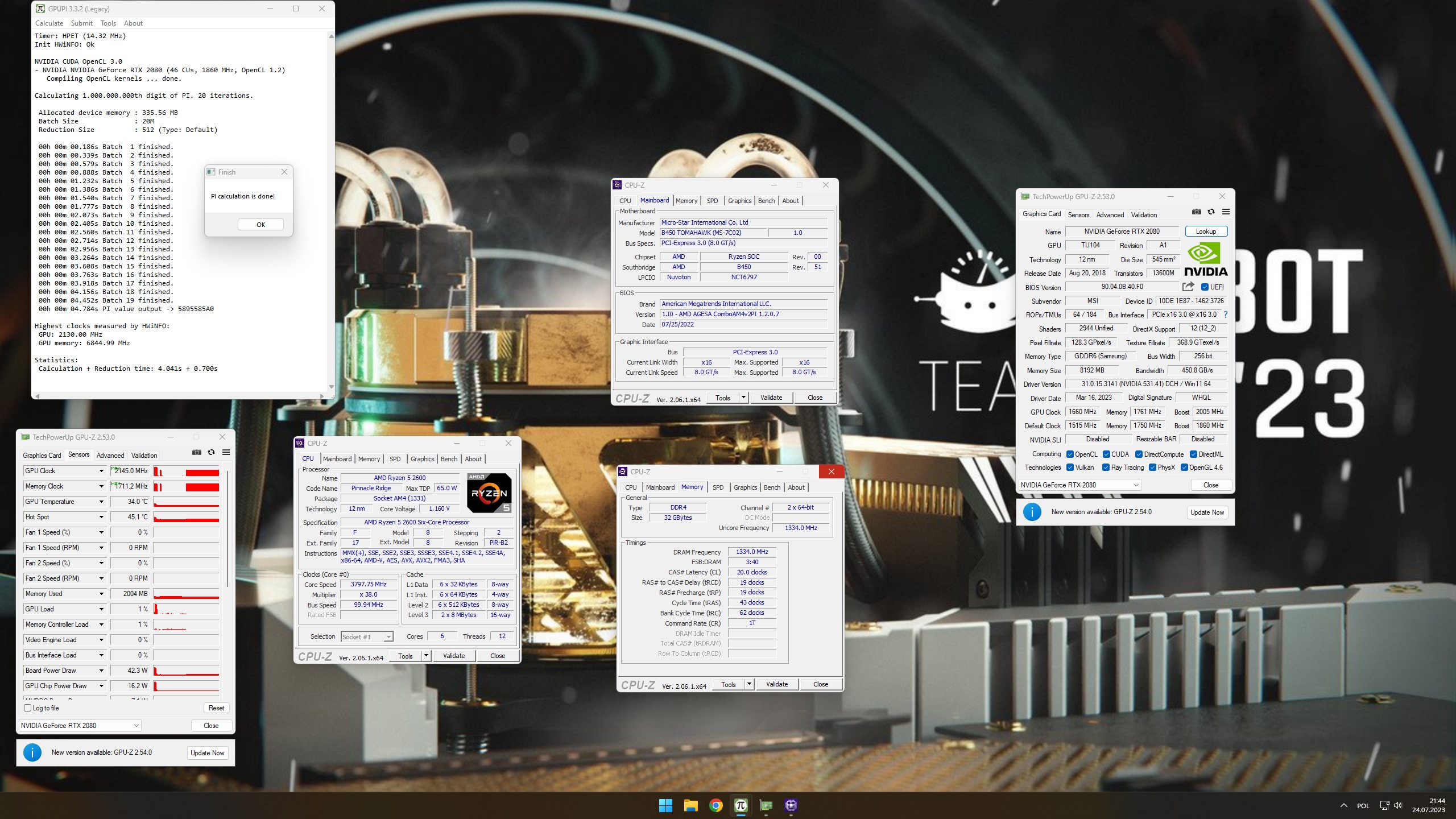Toggle Vulkan checkbox in GPU-Z

click(1070, 468)
